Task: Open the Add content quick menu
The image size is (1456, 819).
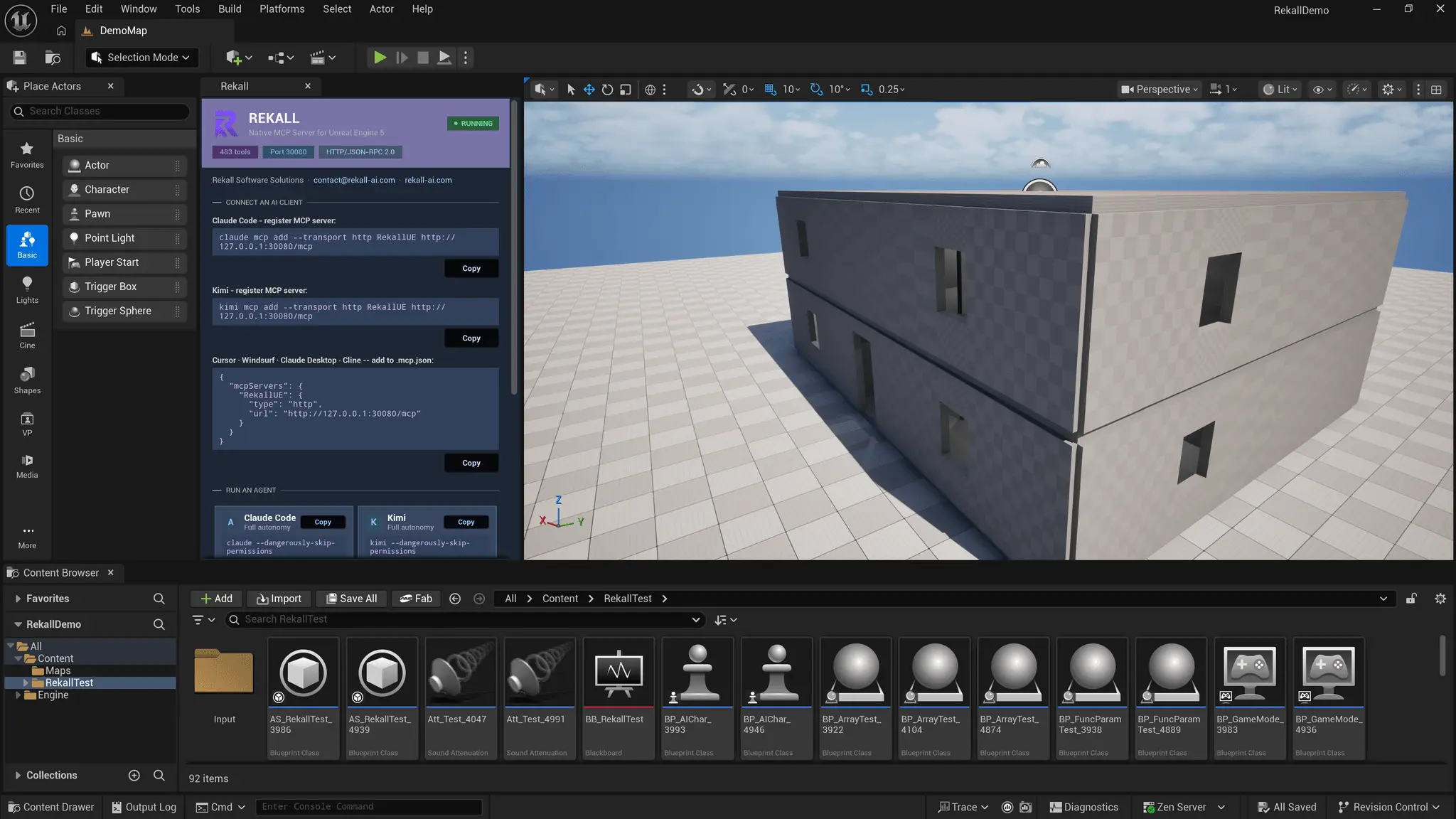Action: pyautogui.click(x=239, y=58)
